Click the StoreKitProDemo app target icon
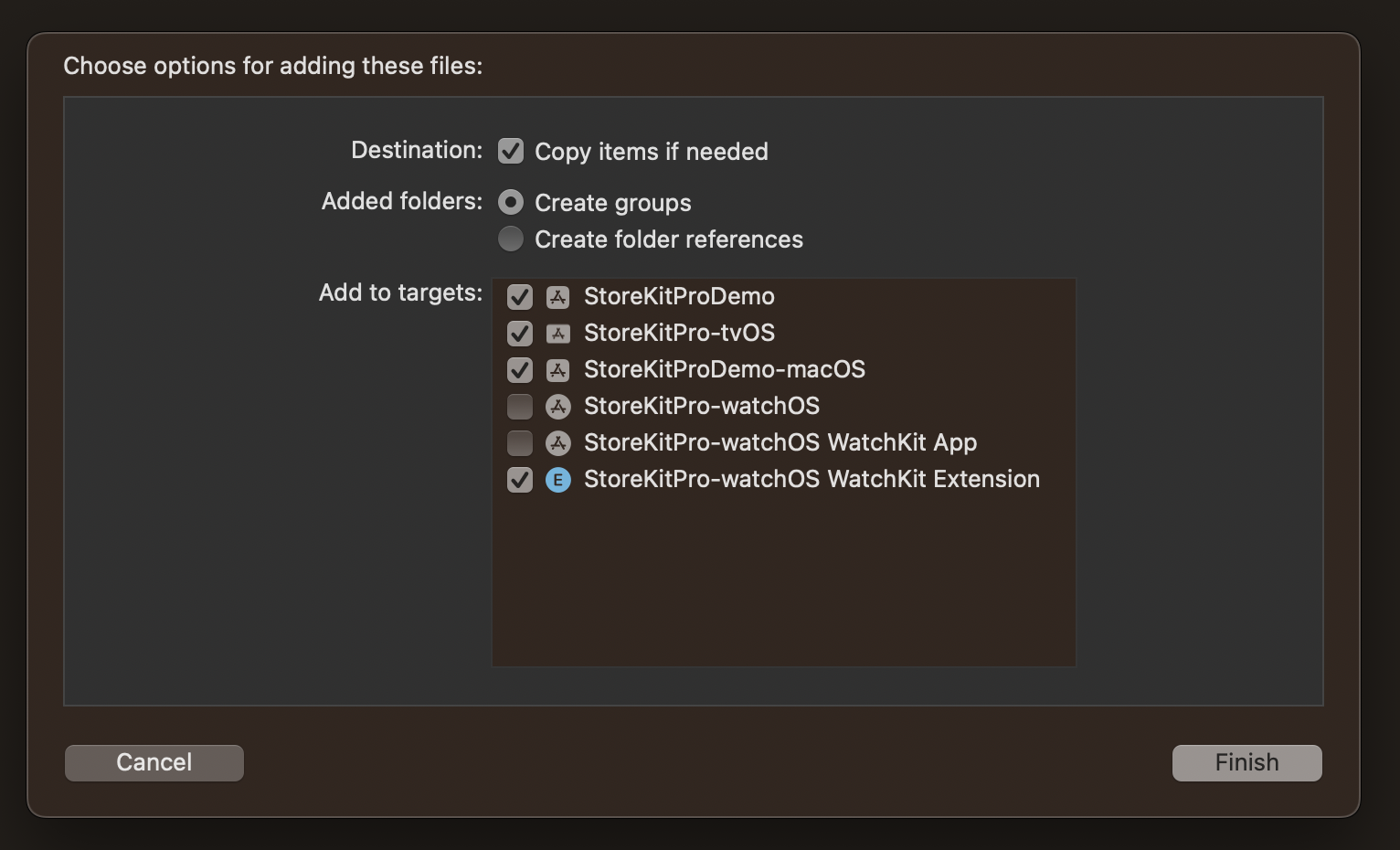1400x850 pixels. pos(557,297)
